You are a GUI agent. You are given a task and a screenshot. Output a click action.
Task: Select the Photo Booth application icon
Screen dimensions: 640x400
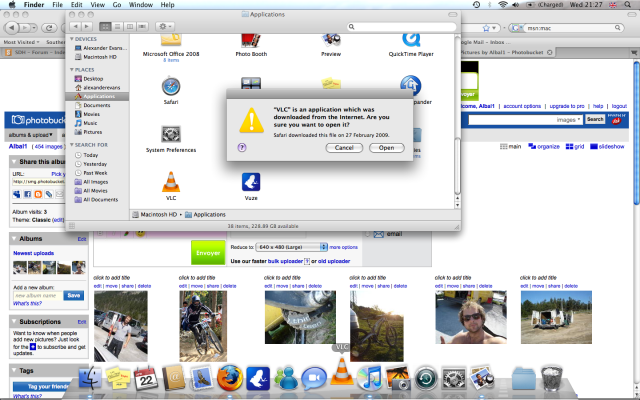(x=251, y=40)
